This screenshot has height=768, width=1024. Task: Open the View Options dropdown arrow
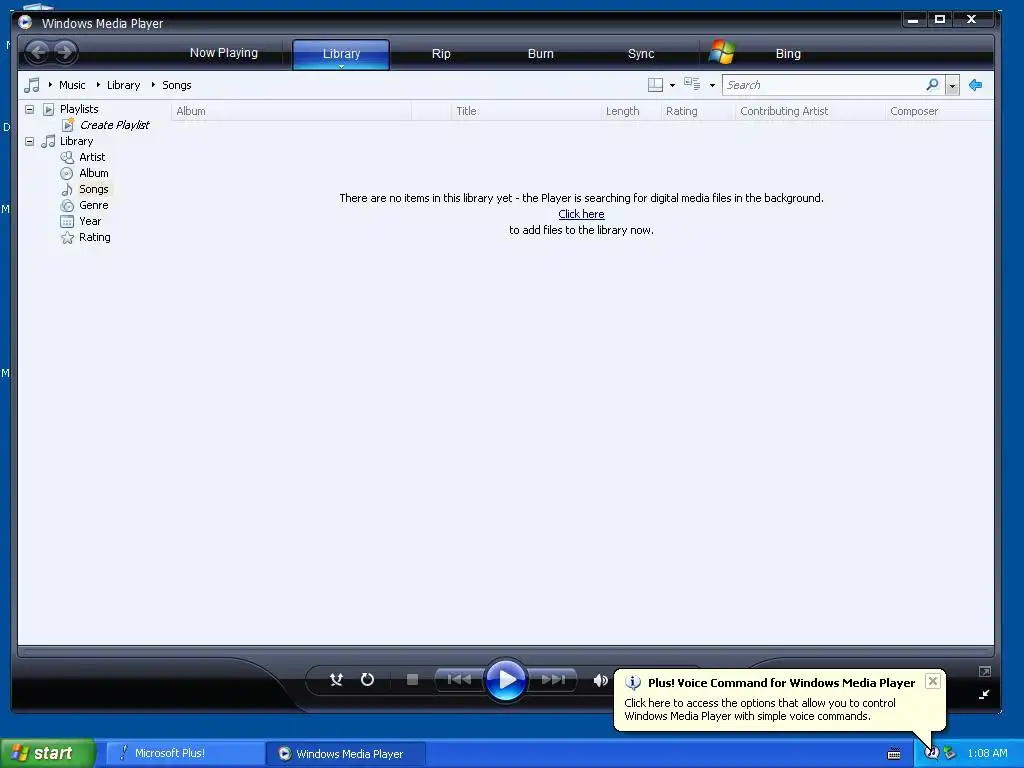pos(712,86)
